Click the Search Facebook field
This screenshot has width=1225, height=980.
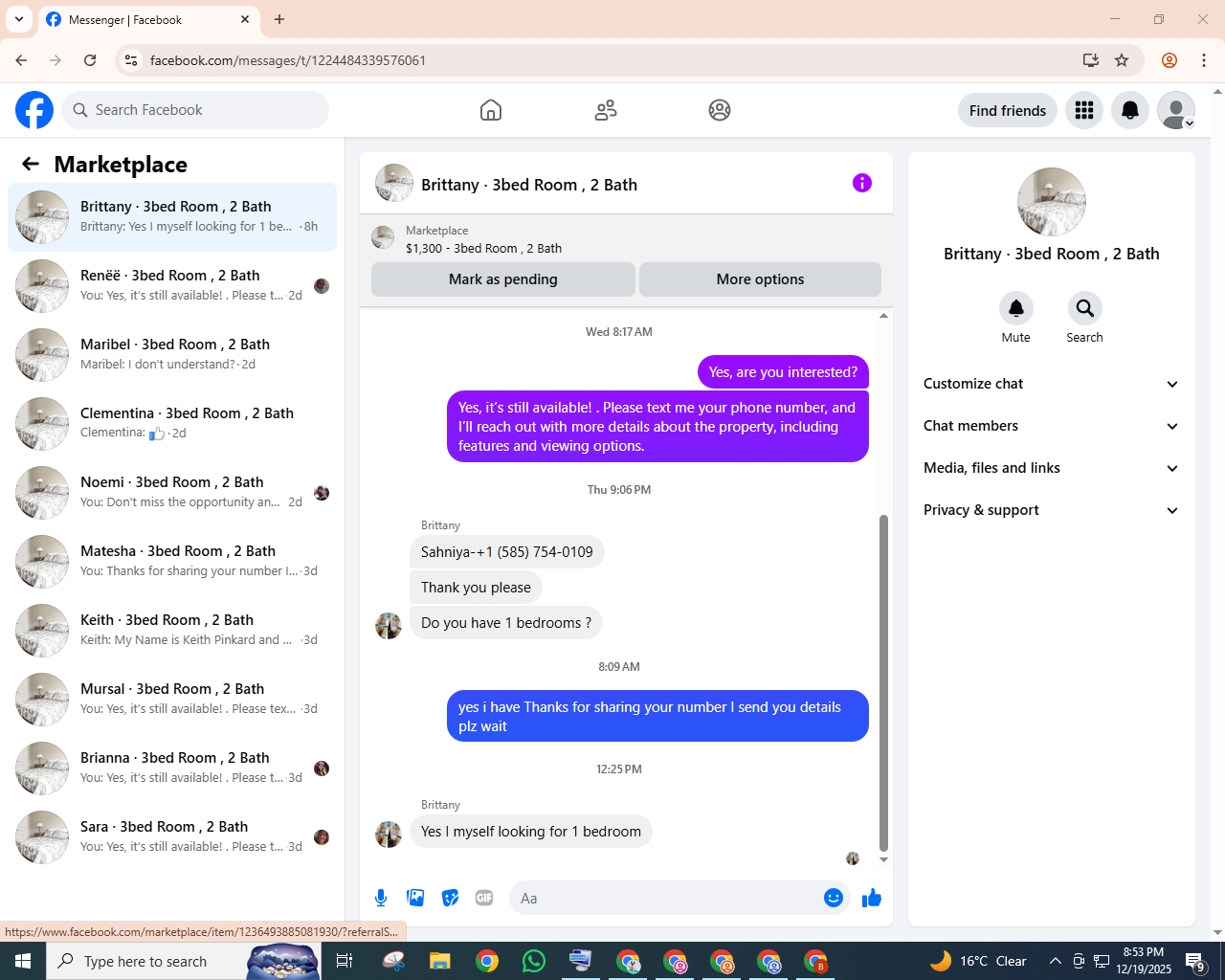pyautogui.click(x=195, y=110)
